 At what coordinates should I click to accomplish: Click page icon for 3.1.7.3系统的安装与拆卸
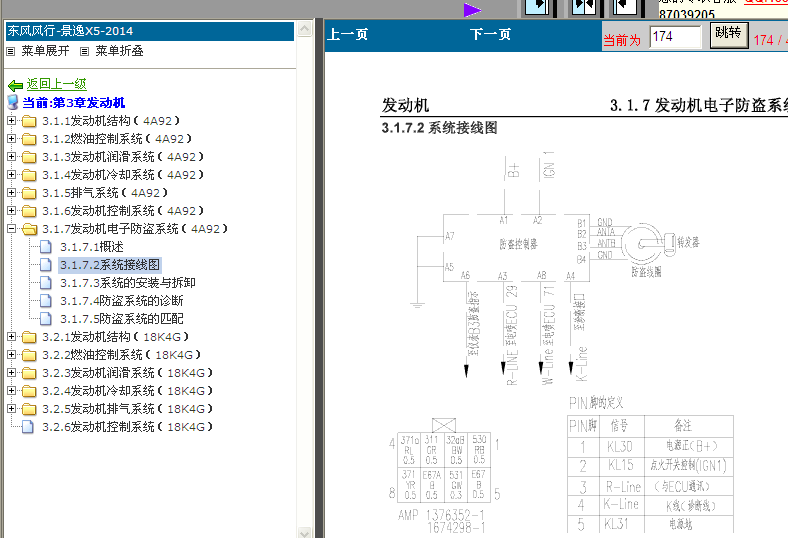click(x=46, y=283)
